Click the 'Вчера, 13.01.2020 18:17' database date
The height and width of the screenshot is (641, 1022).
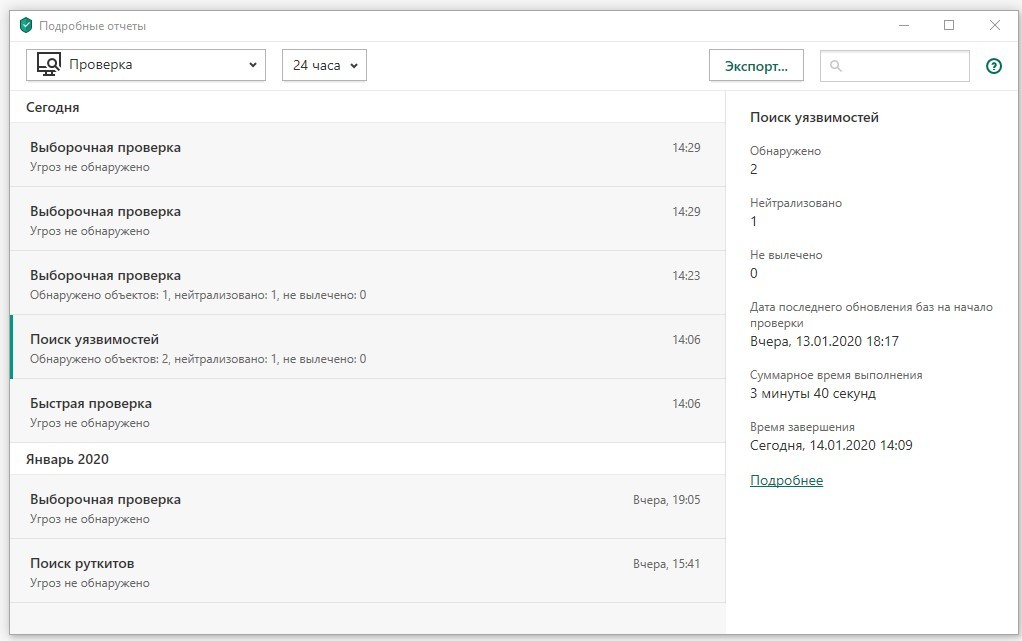pyautogui.click(x=824, y=341)
